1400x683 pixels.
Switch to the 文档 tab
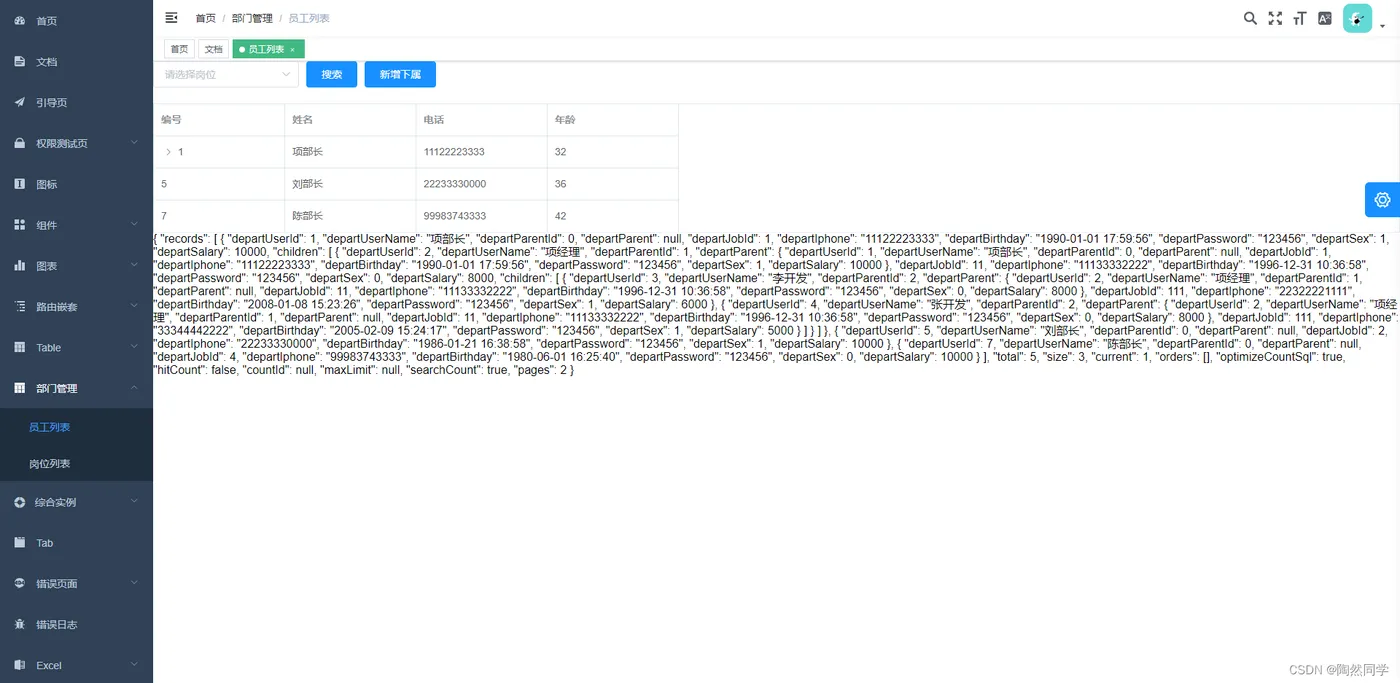(x=213, y=48)
